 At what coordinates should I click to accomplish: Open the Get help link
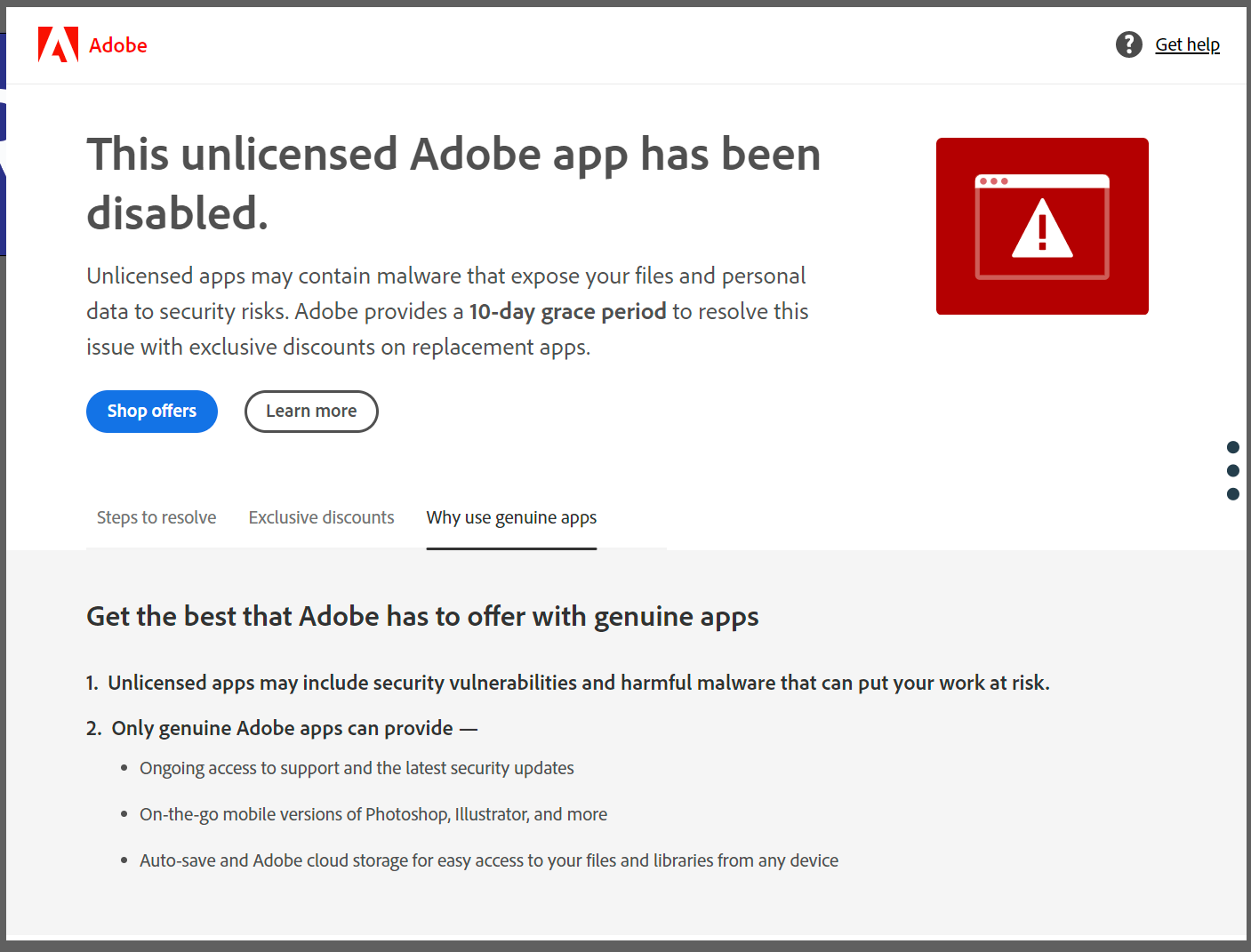point(1187,44)
